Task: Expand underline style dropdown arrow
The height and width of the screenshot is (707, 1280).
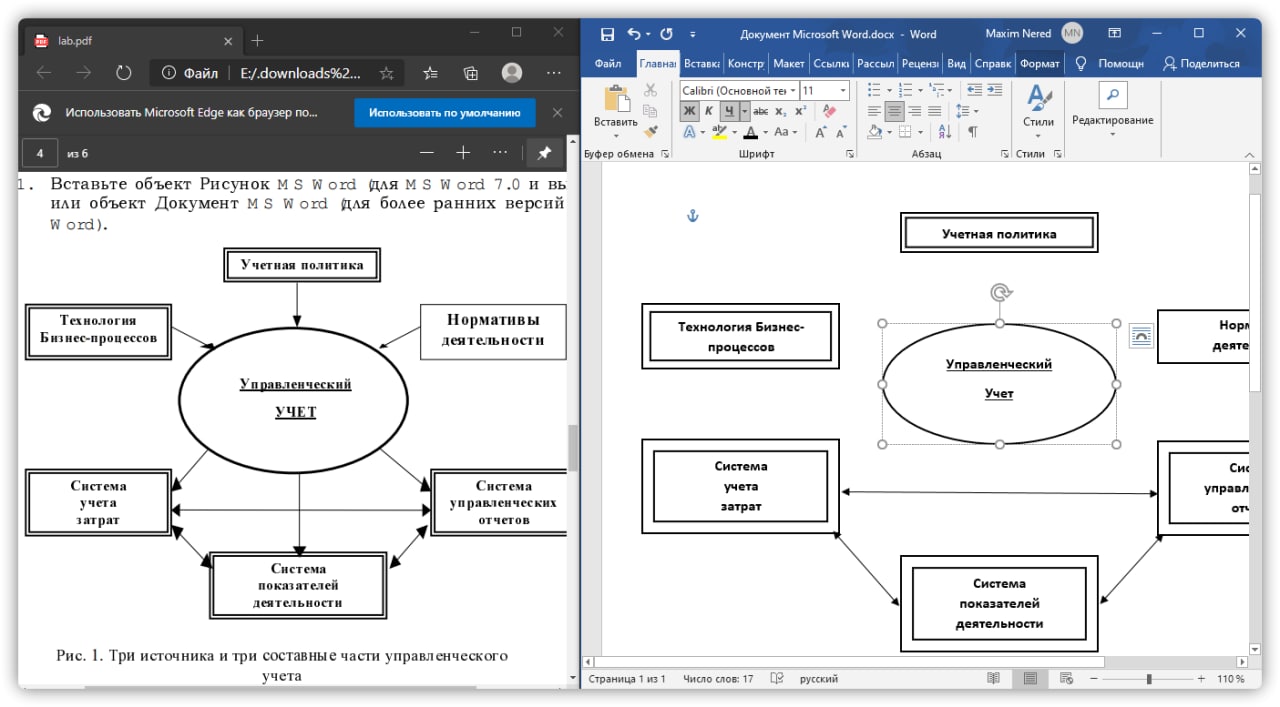Action: point(745,111)
